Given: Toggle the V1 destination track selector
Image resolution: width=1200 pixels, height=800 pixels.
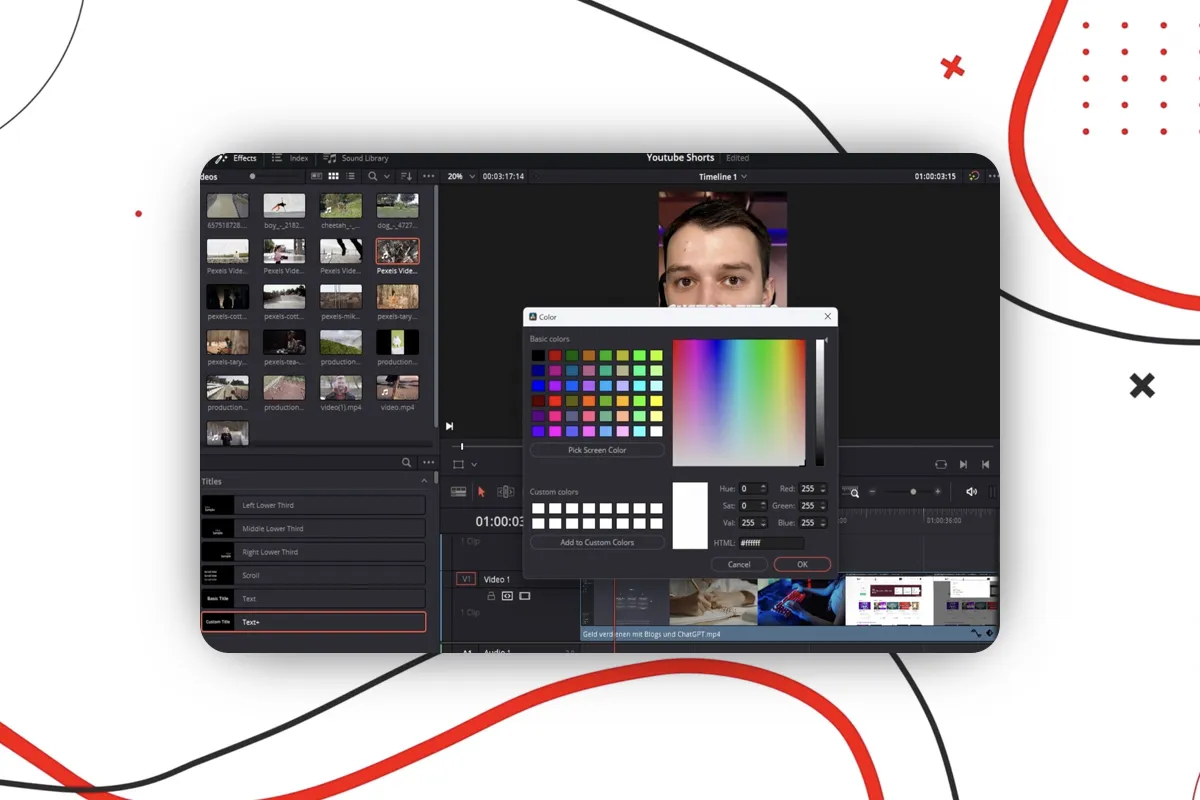Looking at the screenshot, I should point(466,579).
